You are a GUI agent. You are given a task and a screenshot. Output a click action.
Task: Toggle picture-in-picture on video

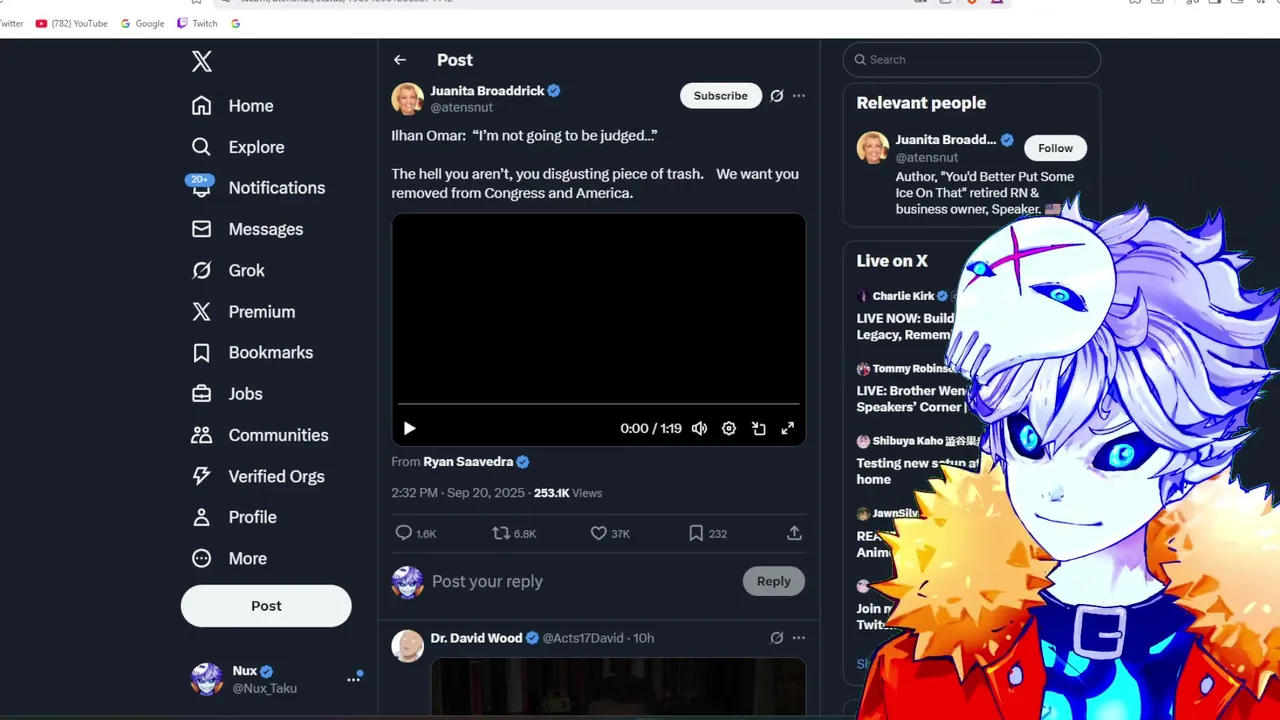pos(759,428)
